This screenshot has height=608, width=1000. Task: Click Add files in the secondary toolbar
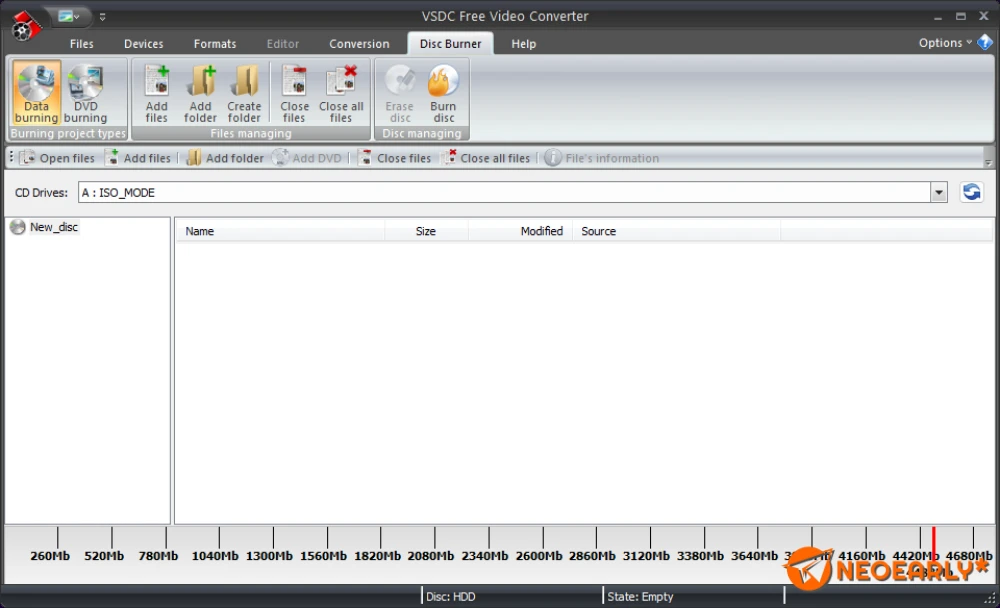138,158
